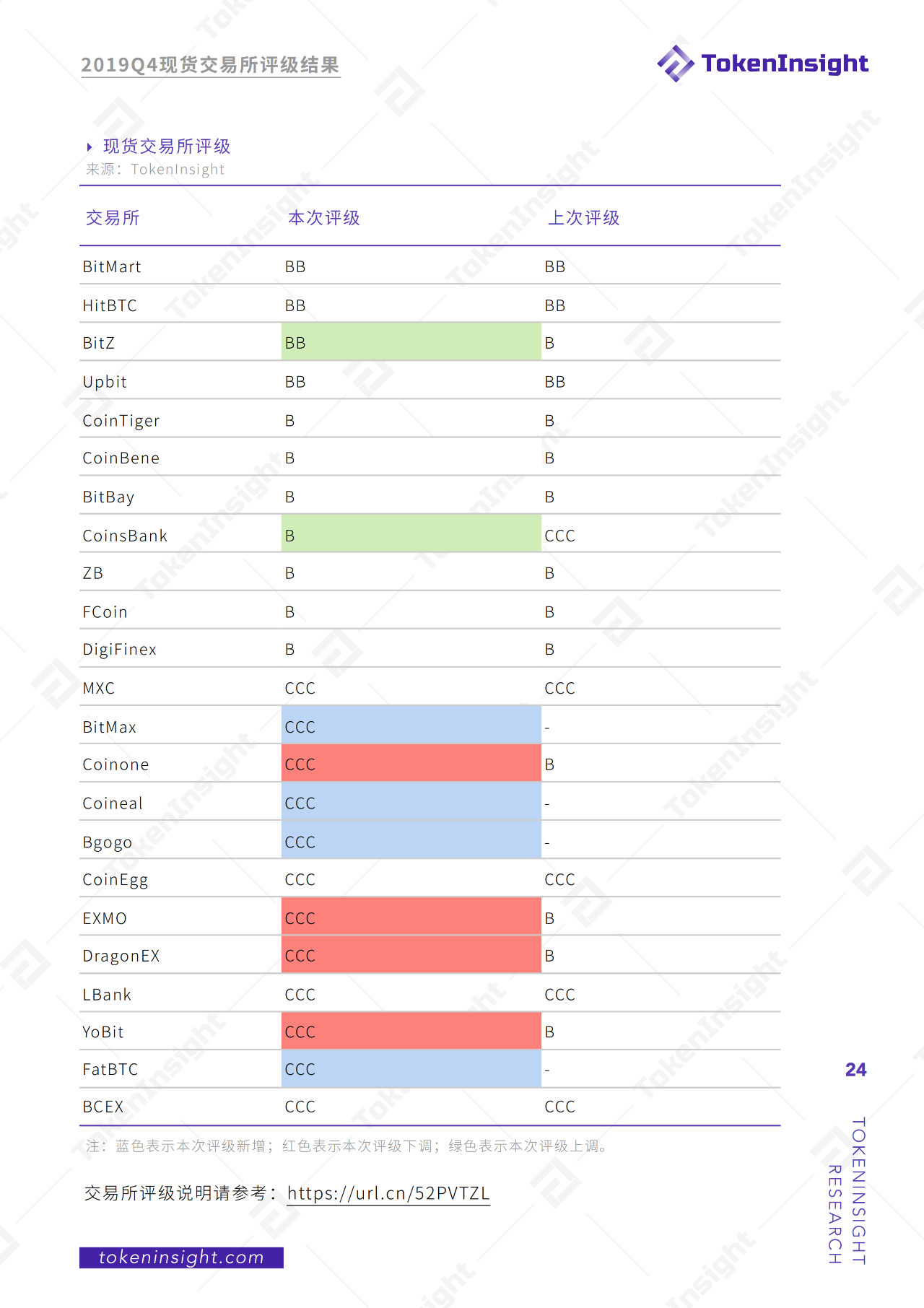
Task: Click the 交易所 column header
Action: click(x=113, y=218)
